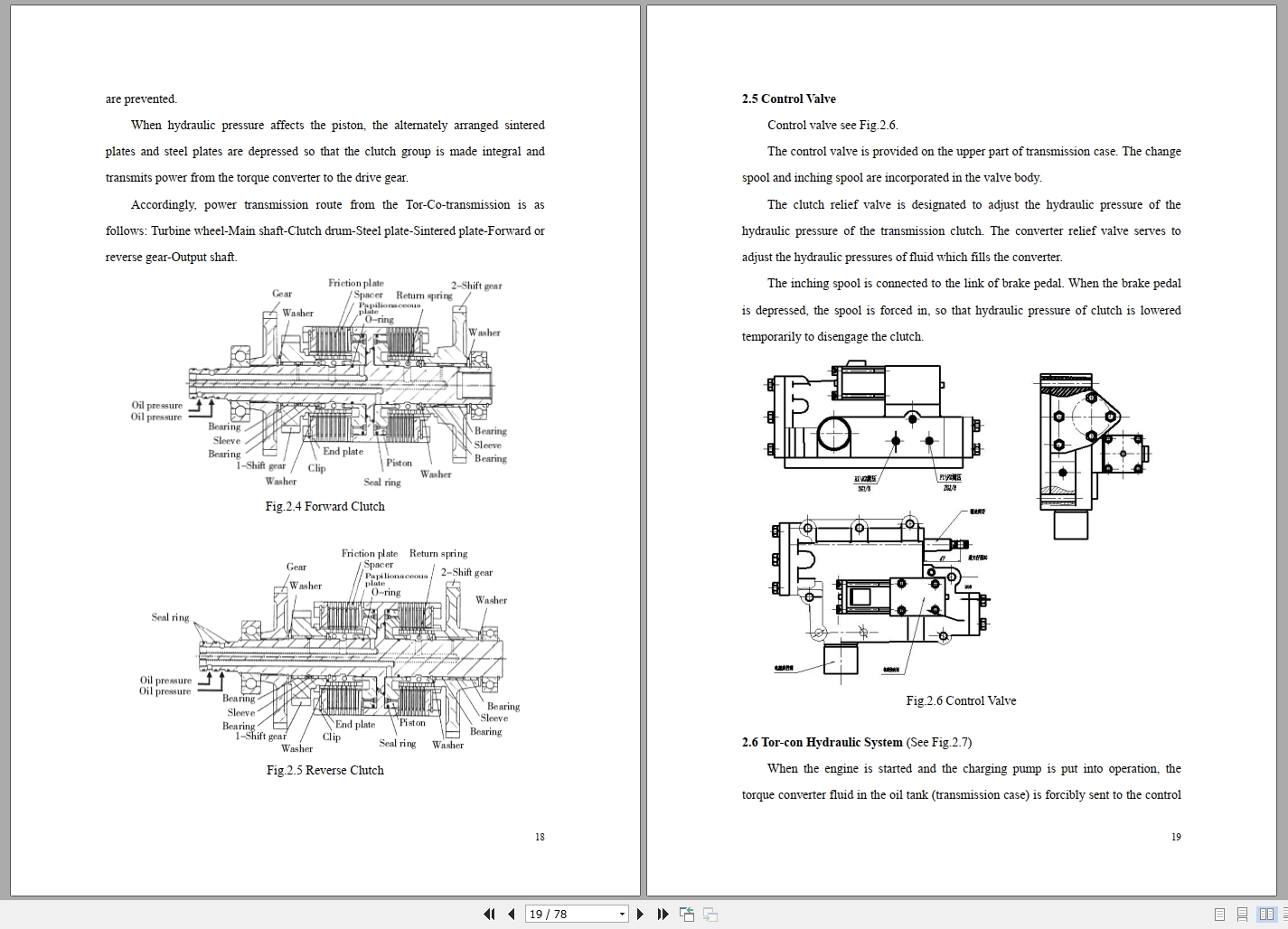Viewport: 1288px width, 929px height.
Task: Select the 2.5 Control Valve heading
Action: tap(788, 99)
